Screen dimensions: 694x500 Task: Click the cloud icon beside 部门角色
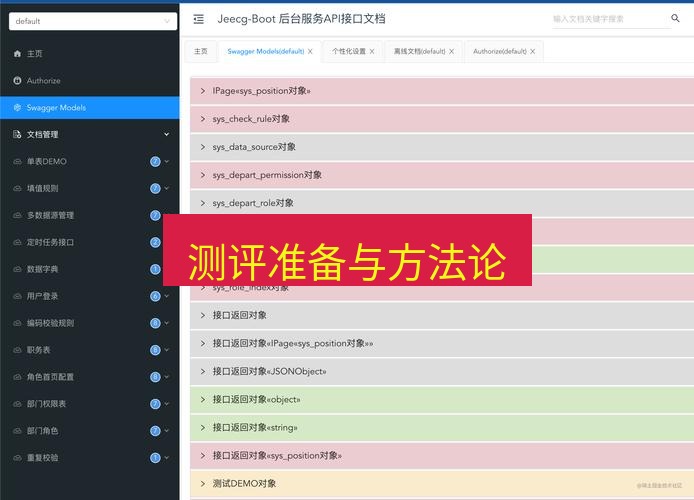pos(17,431)
